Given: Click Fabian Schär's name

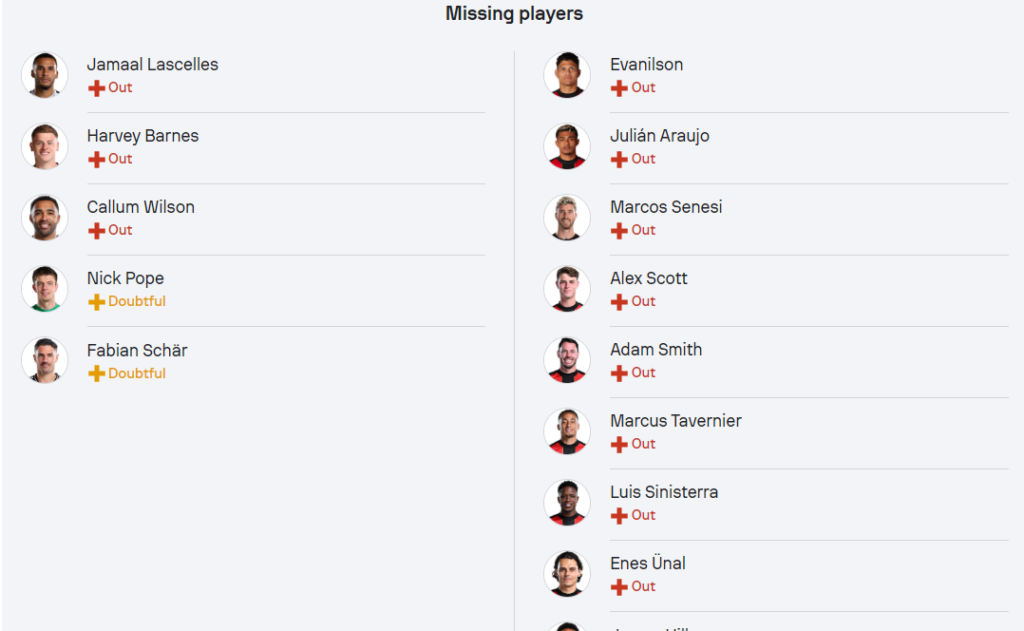Looking at the screenshot, I should tap(137, 350).
